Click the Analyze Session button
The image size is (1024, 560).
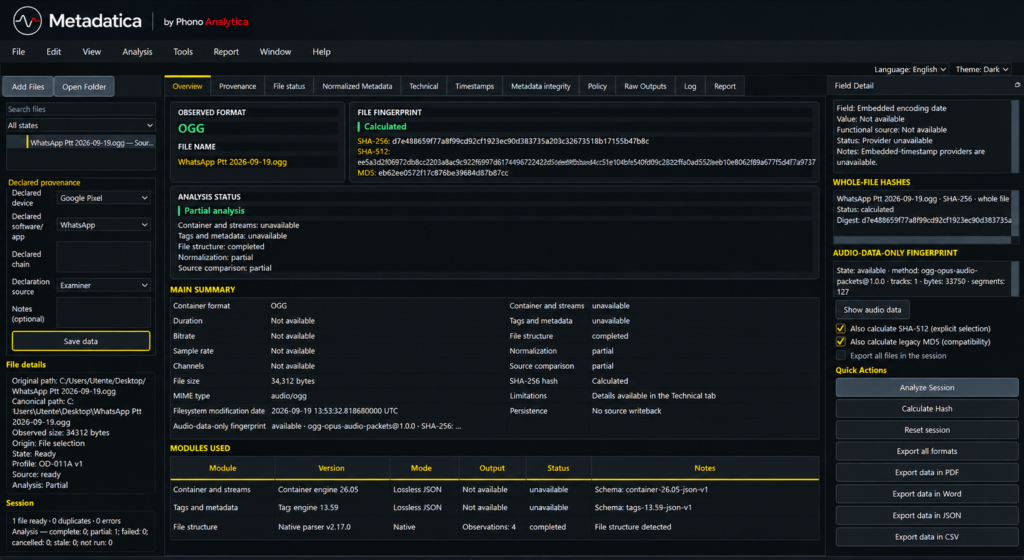pos(927,387)
